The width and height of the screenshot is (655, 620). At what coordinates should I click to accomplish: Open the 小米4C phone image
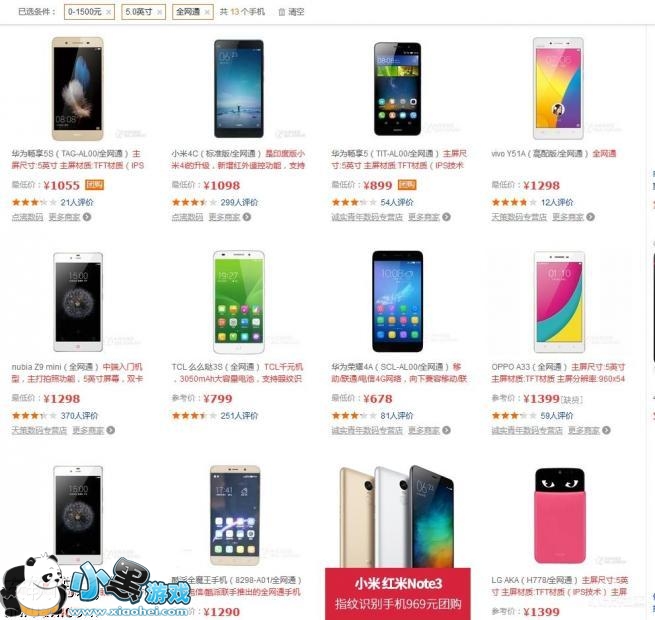coord(239,89)
